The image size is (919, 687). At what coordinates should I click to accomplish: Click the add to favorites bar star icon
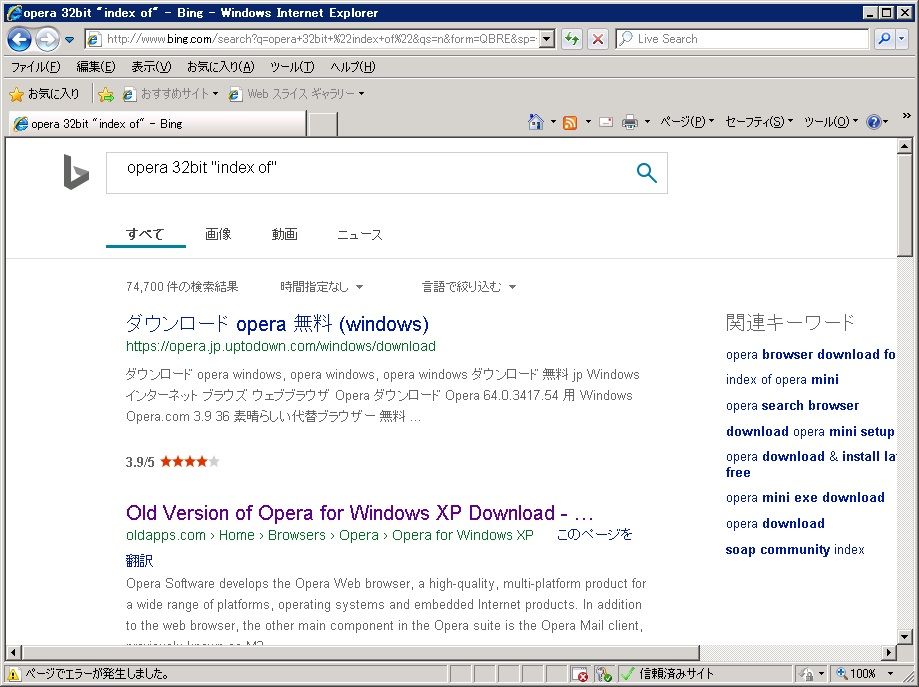pos(106,94)
